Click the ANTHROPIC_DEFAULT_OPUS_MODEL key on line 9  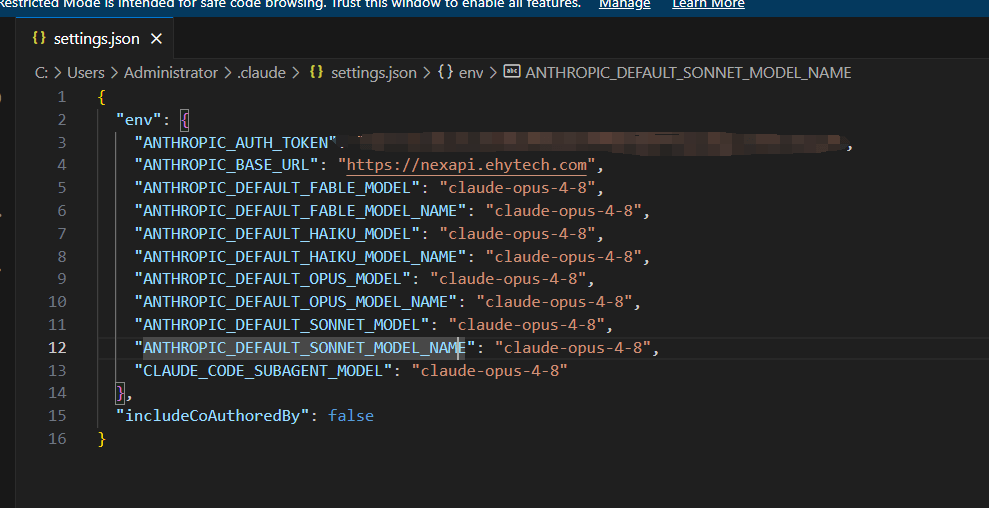tap(272, 279)
